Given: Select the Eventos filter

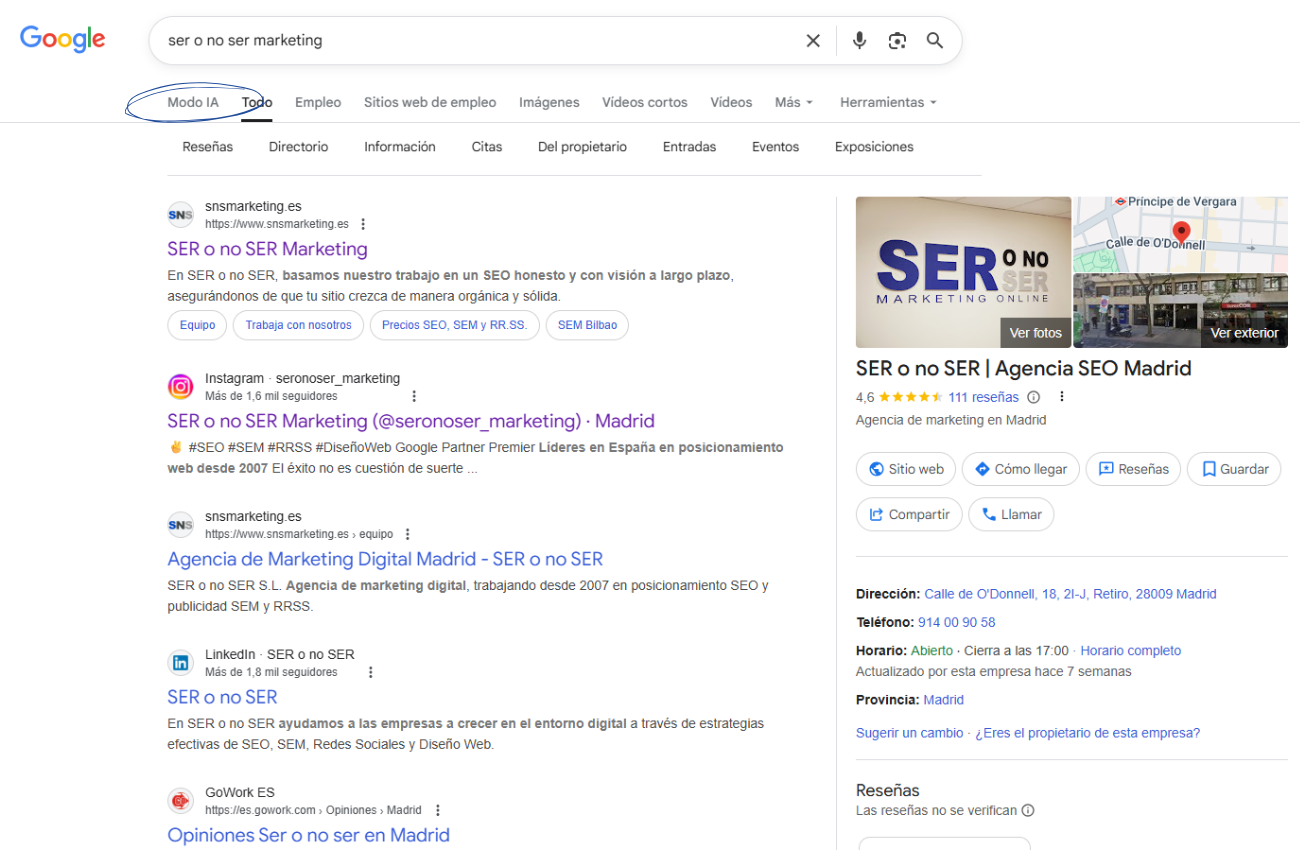Looking at the screenshot, I should (x=775, y=147).
